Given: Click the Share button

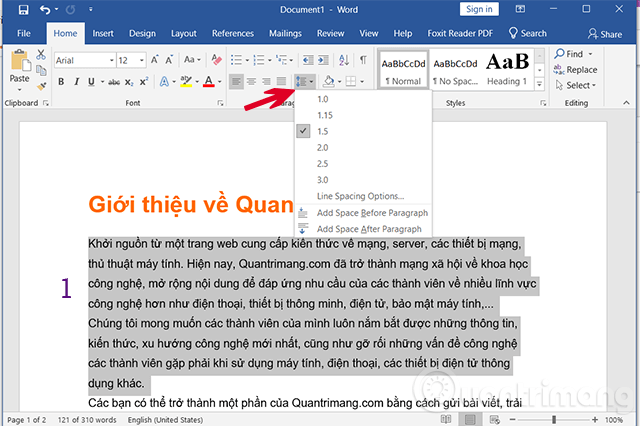Looking at the screenshot, I should tap(605, 34).
